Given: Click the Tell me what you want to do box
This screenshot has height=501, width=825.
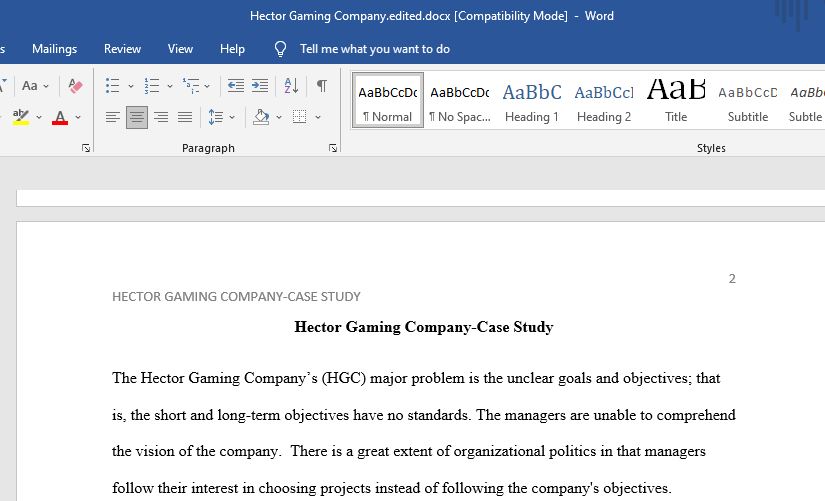Looking at the screenshot, I should 375,49.
